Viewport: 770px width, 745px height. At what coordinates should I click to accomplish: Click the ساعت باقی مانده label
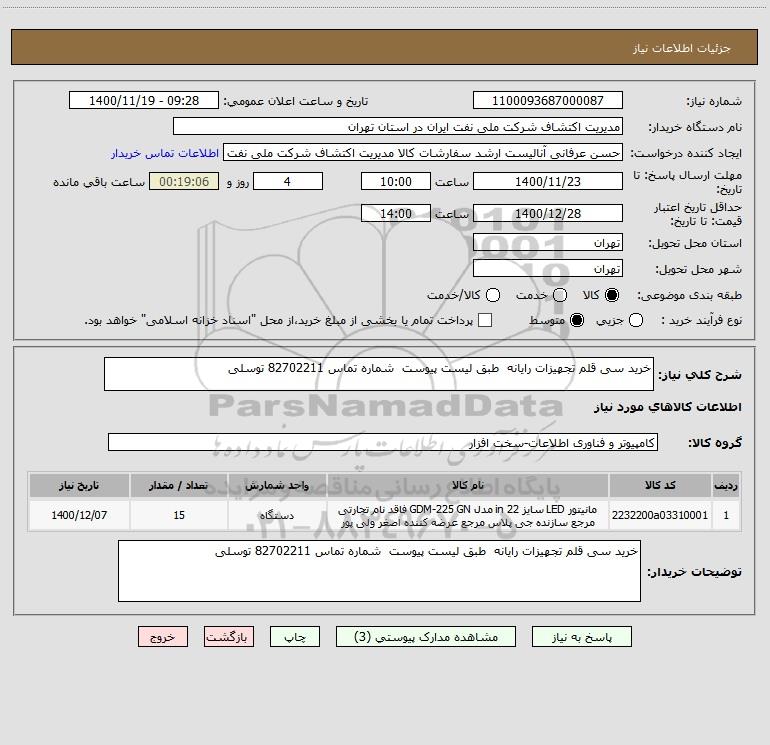pos(99,182)
